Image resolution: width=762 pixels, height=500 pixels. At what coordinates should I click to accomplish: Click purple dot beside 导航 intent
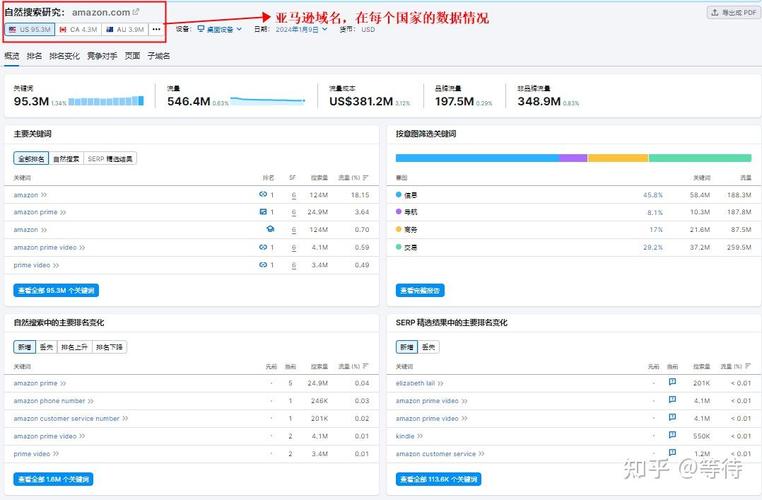click(398, 212)
